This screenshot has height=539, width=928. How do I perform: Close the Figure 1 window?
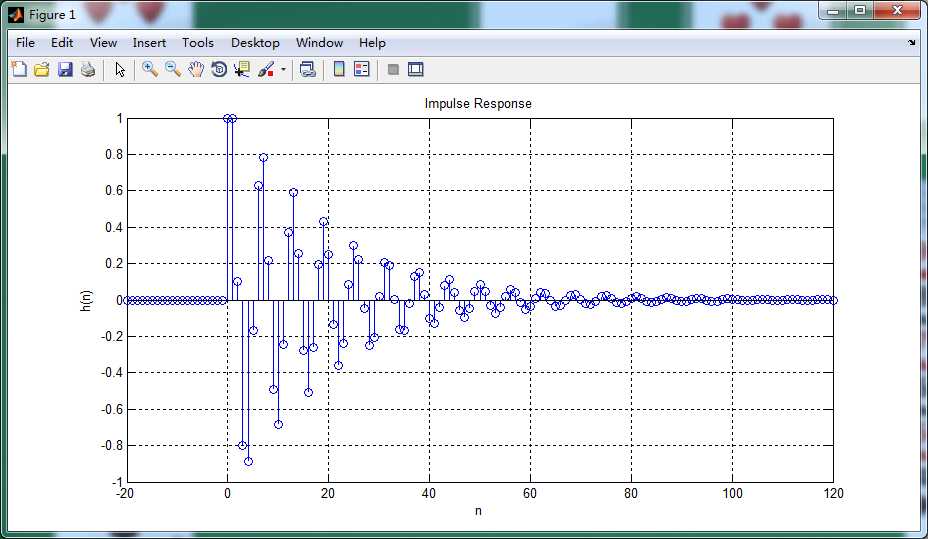point(897,11)
